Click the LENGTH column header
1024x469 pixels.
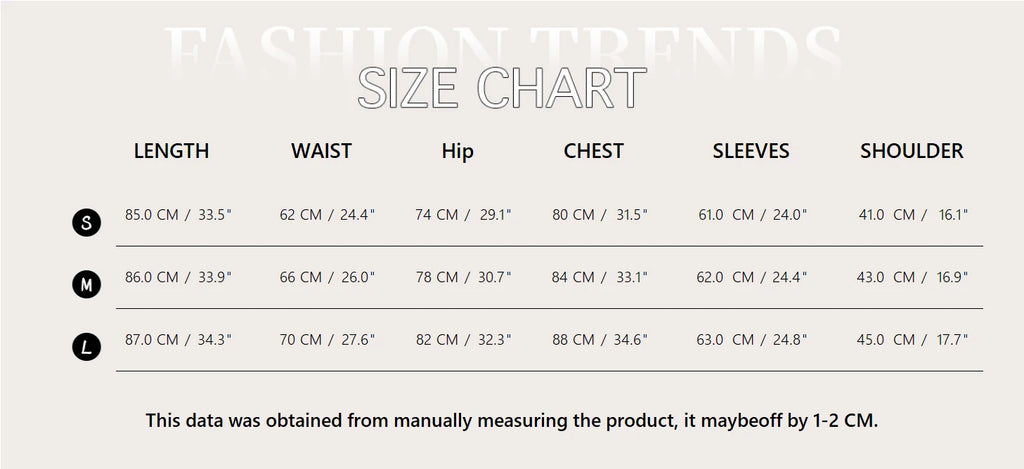pos(171,151)
